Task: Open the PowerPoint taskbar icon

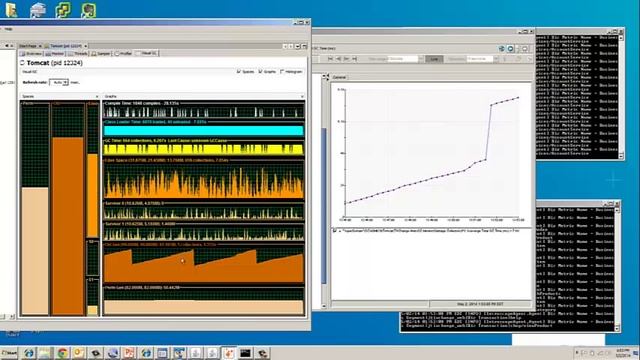Action: coord(129,353)
